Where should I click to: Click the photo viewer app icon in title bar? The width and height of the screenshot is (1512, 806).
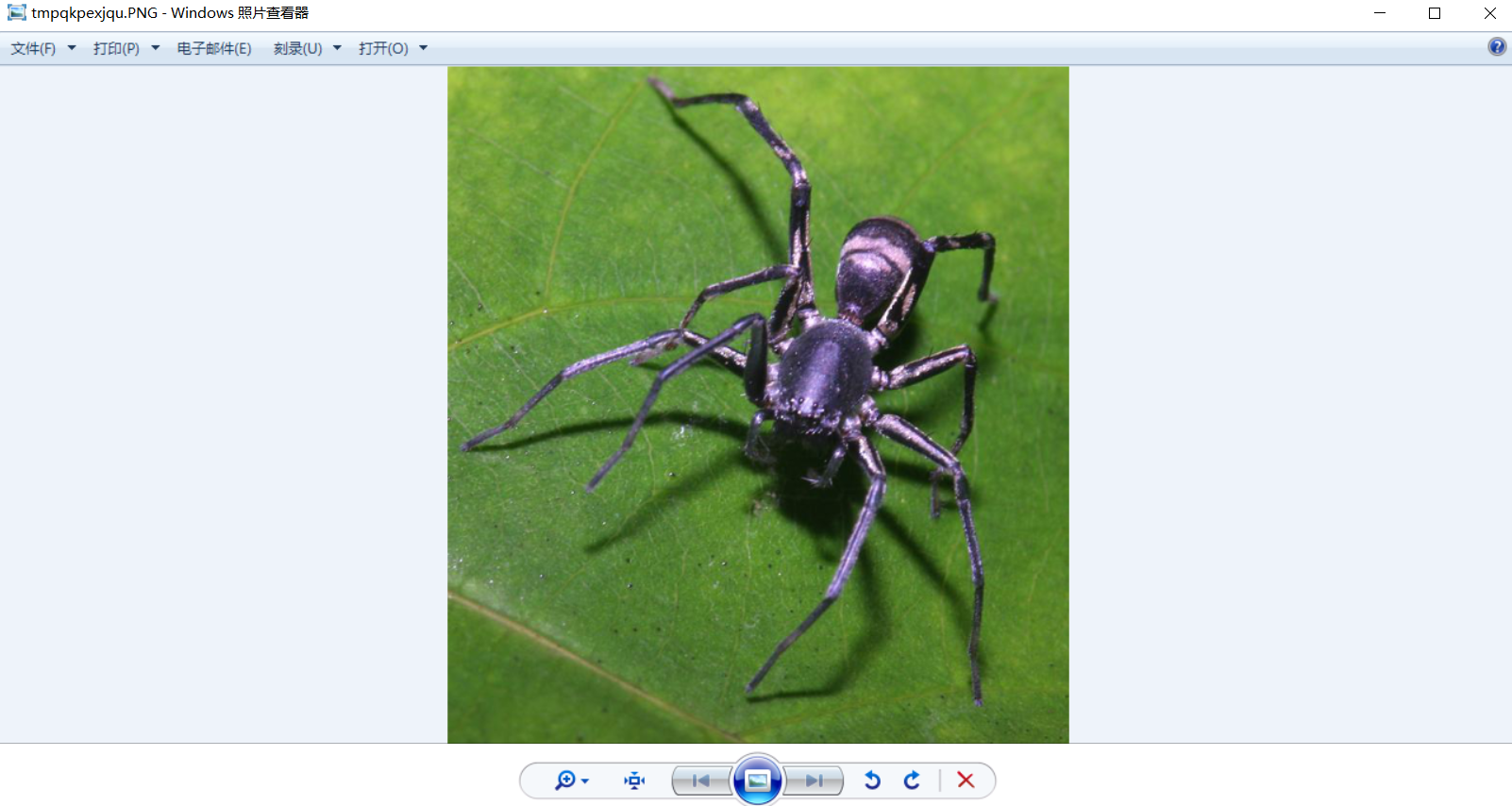click(x=17, y=13)
